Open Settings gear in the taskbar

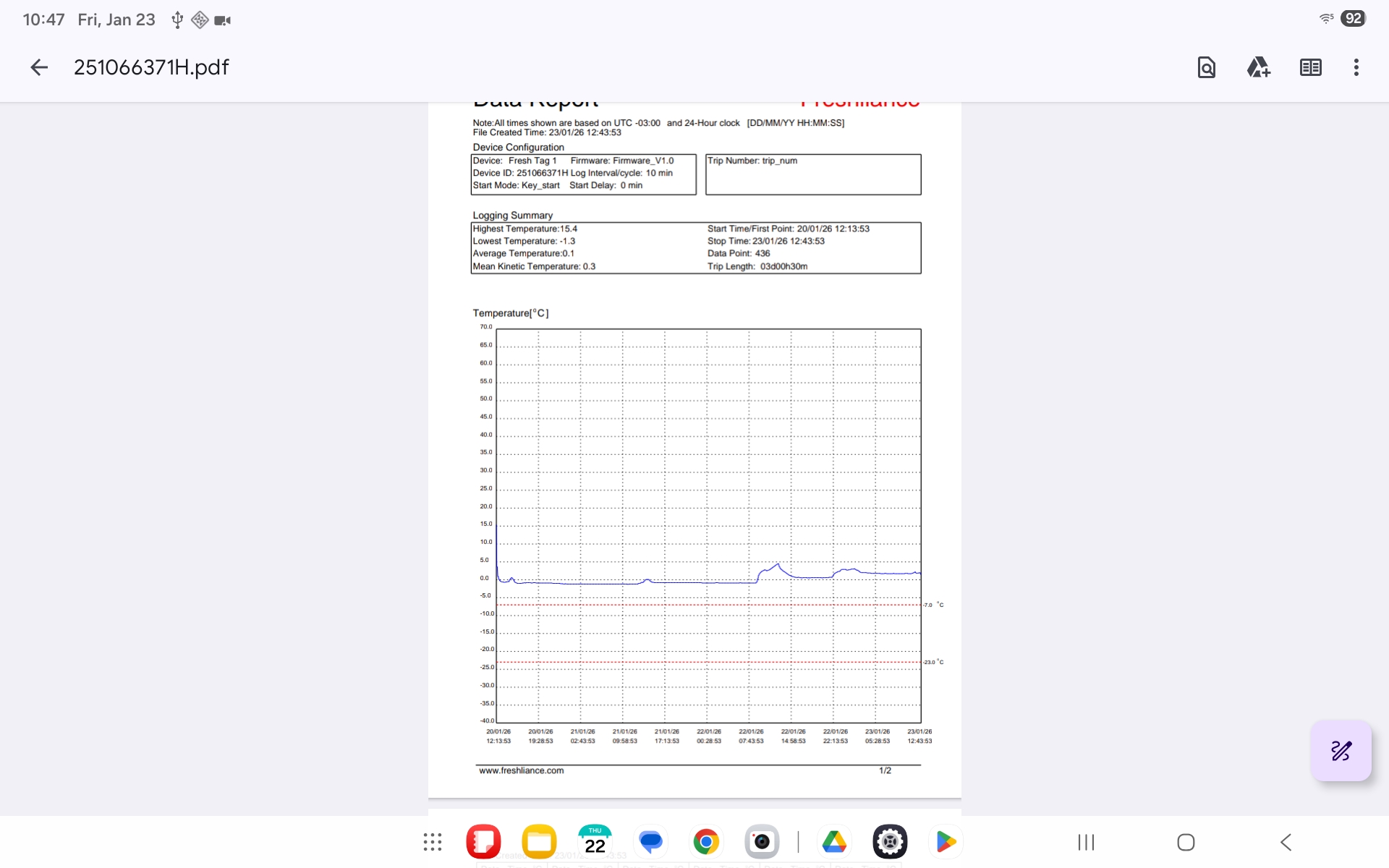(890, 842)
